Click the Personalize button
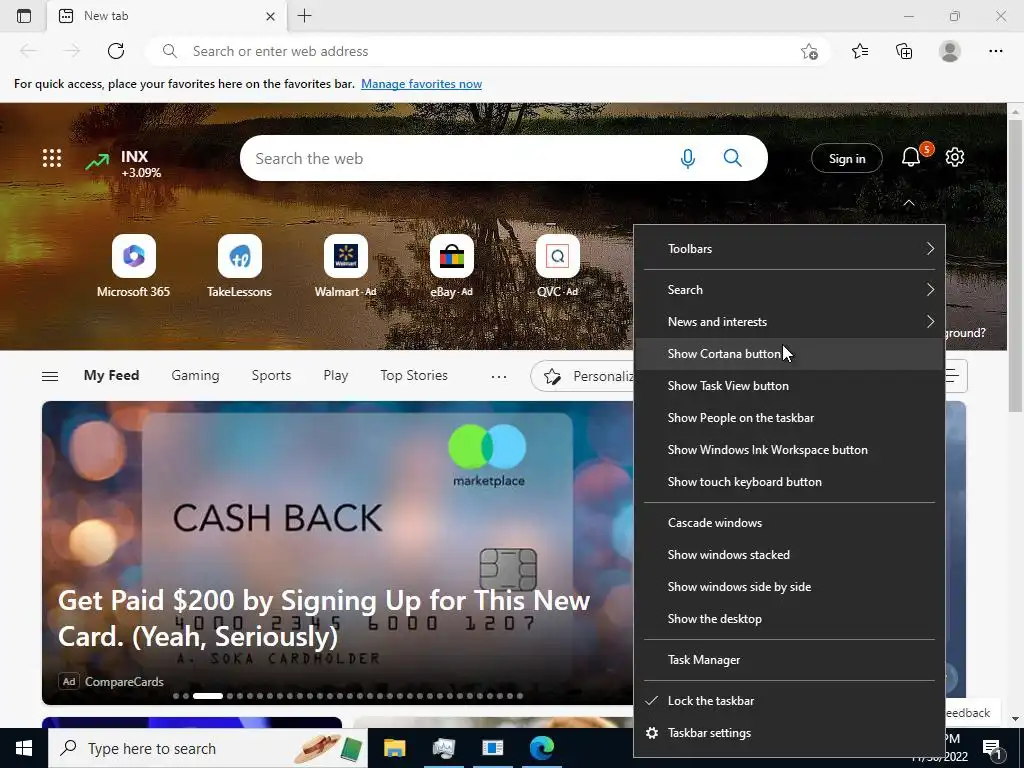This screenshot has width=1024, height=768. coord(583,376)
